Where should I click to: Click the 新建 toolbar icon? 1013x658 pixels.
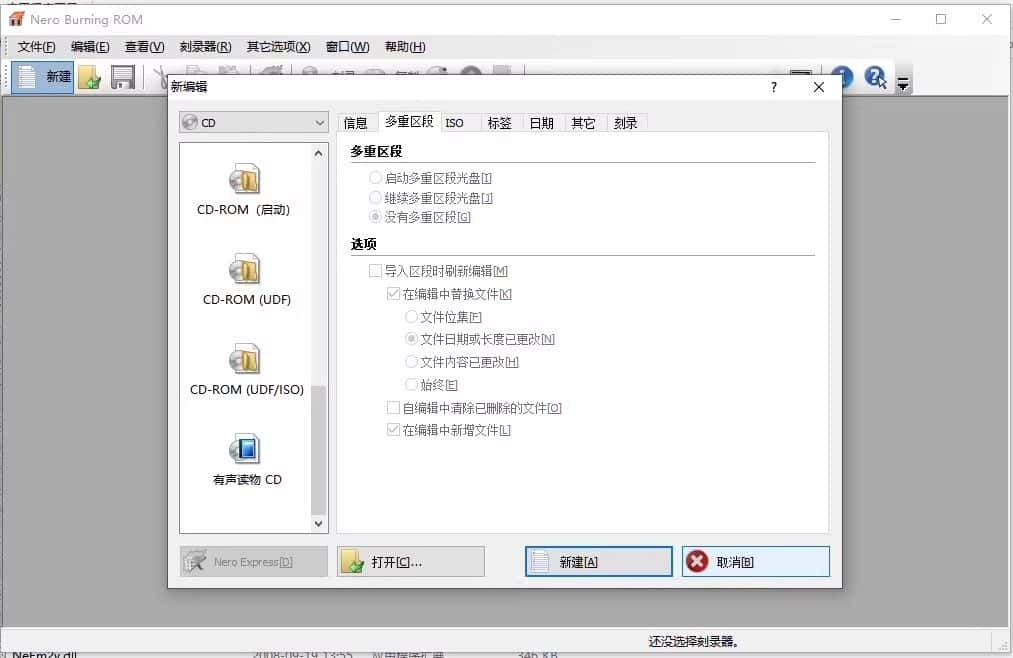pos(40,77)
